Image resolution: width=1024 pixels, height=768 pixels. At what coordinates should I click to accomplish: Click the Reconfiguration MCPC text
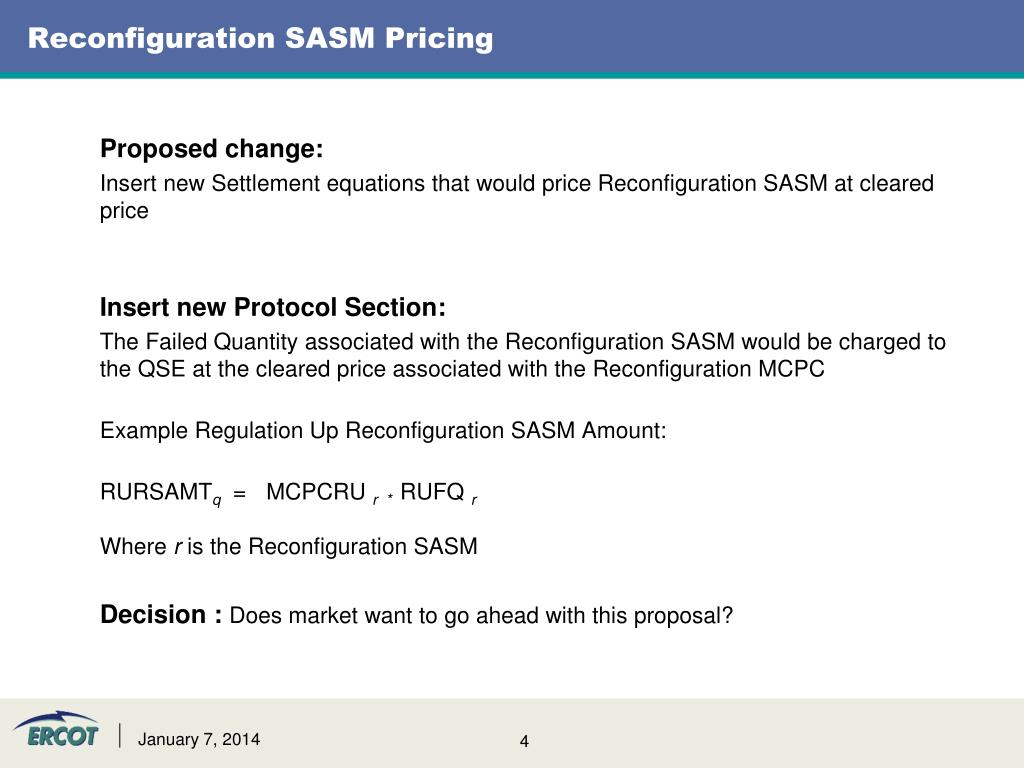coord(709,369)
